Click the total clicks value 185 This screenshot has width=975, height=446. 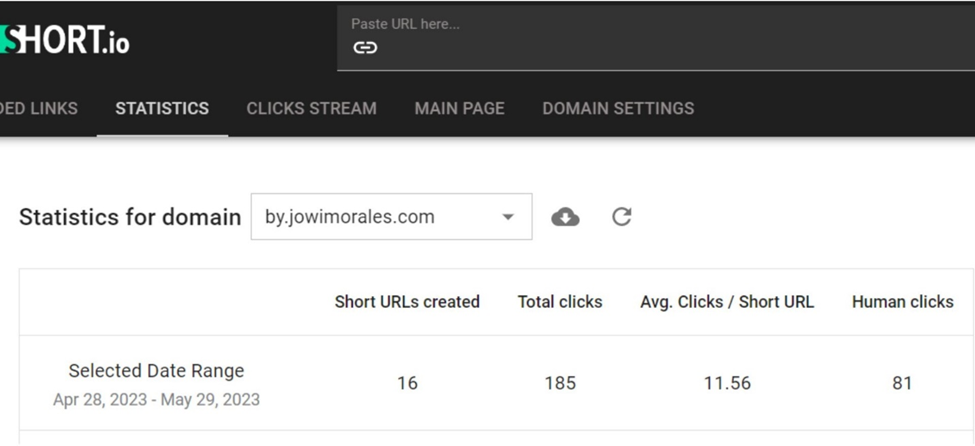[560, 383]
